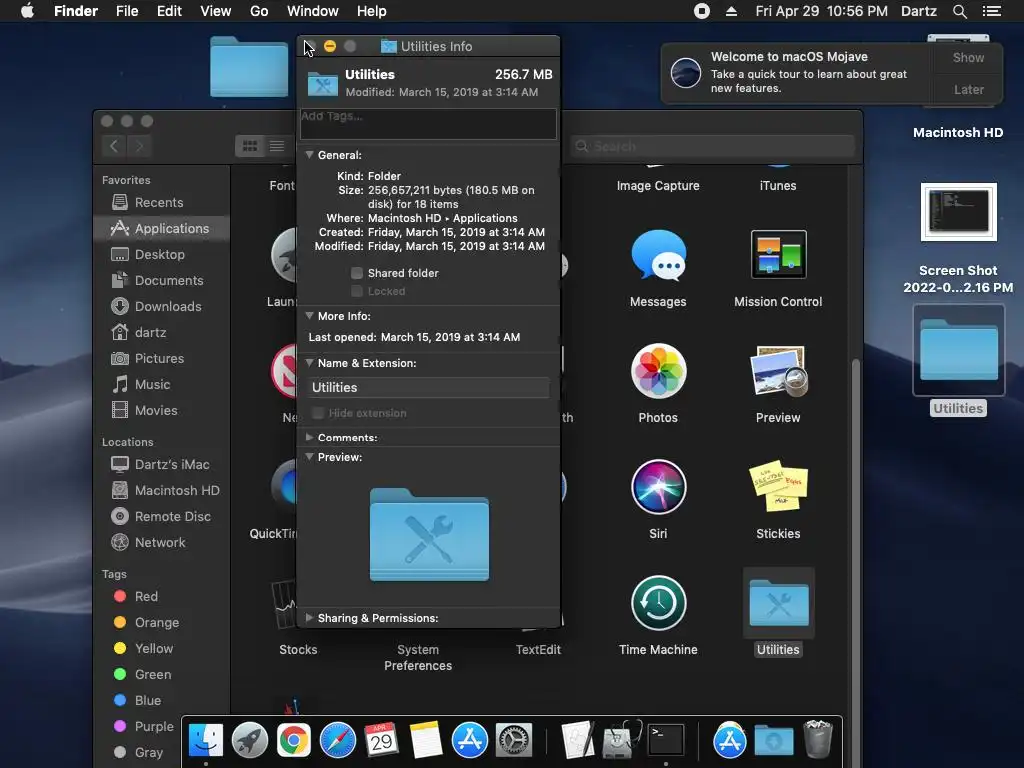Launch Google Chrome from the Dock
This screenshot has width=1024, height=768.
point(294,741)
